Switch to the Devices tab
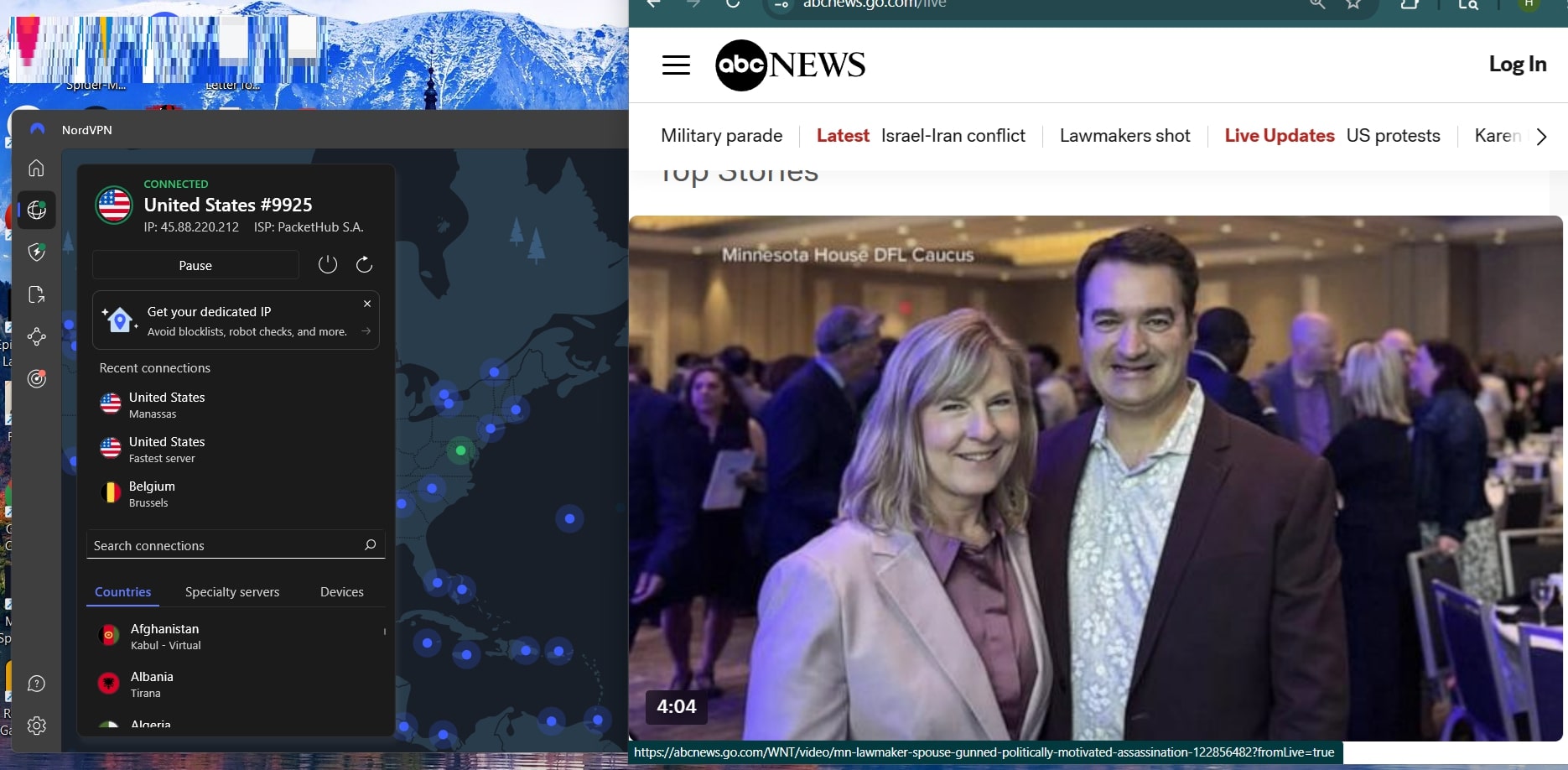This screenshot has width=1568, height=770. click(x=341, y=592)
